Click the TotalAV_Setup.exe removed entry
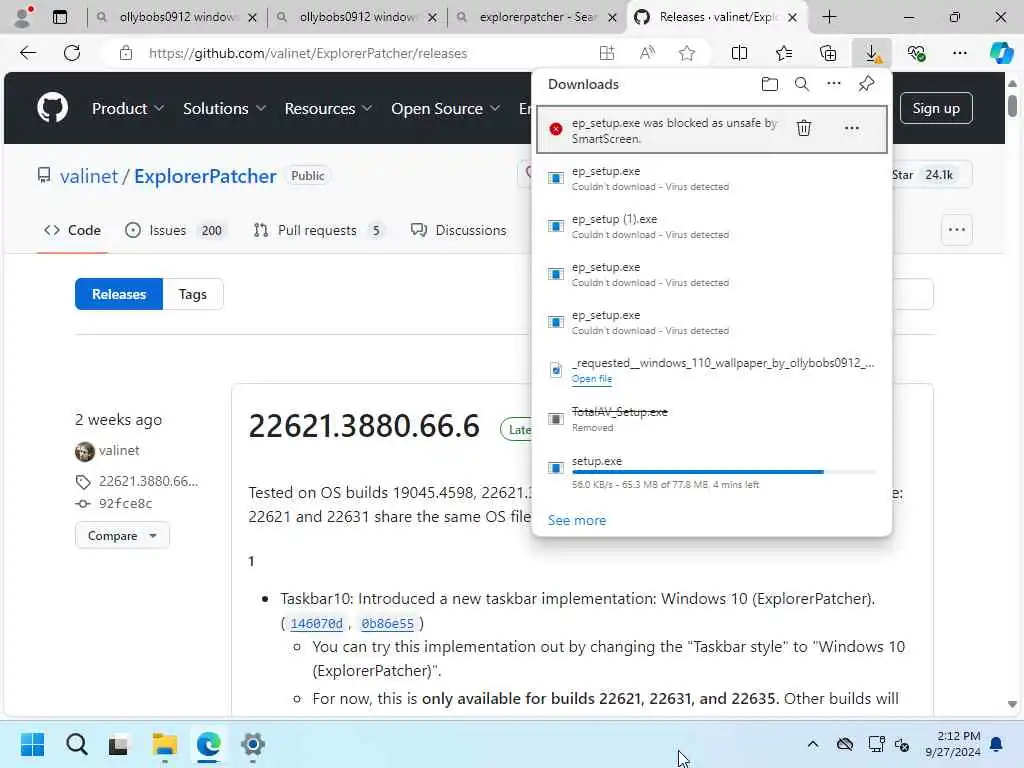 pos(712,419)
